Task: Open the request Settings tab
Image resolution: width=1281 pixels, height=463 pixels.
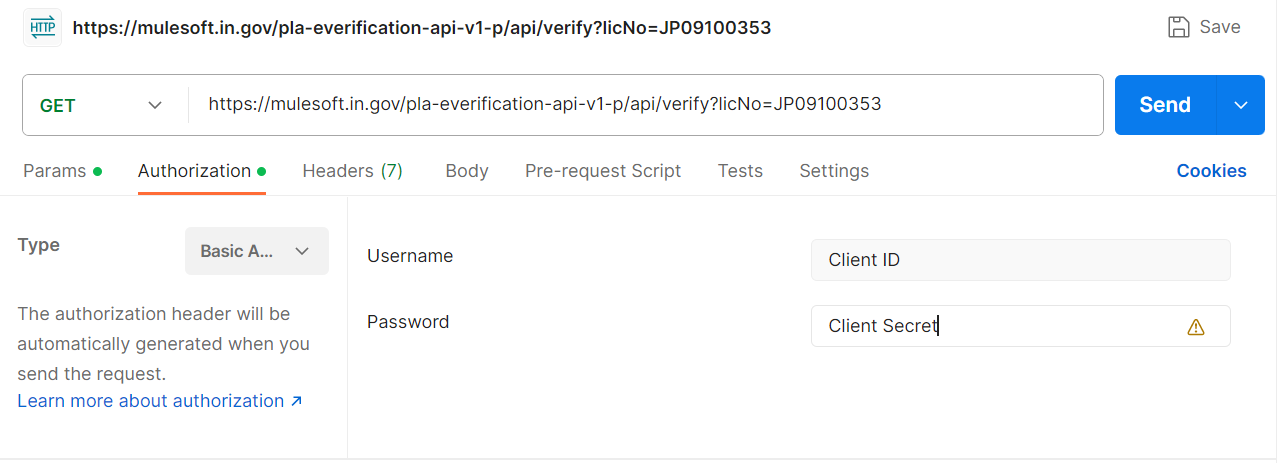Action: coord(834,171)
